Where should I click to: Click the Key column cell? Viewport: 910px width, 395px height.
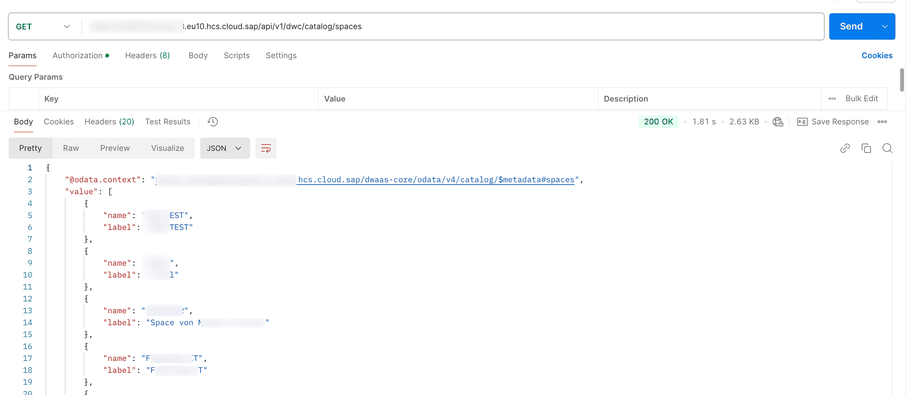click(x=179, y=99)
